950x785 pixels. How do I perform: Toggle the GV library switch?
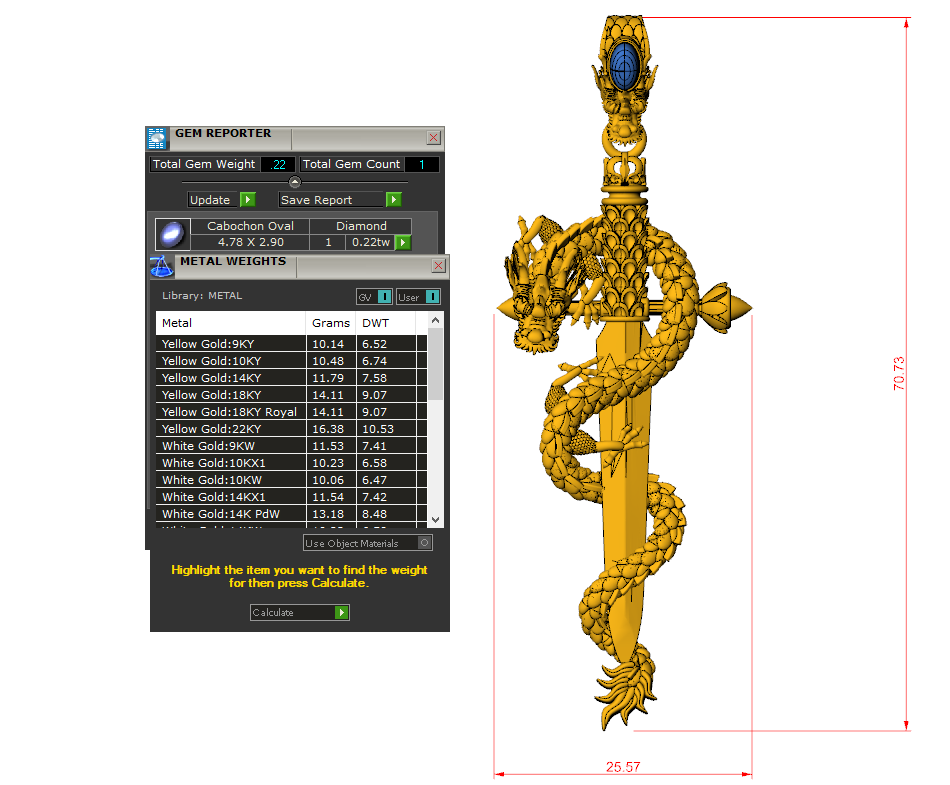coord(384,297)
